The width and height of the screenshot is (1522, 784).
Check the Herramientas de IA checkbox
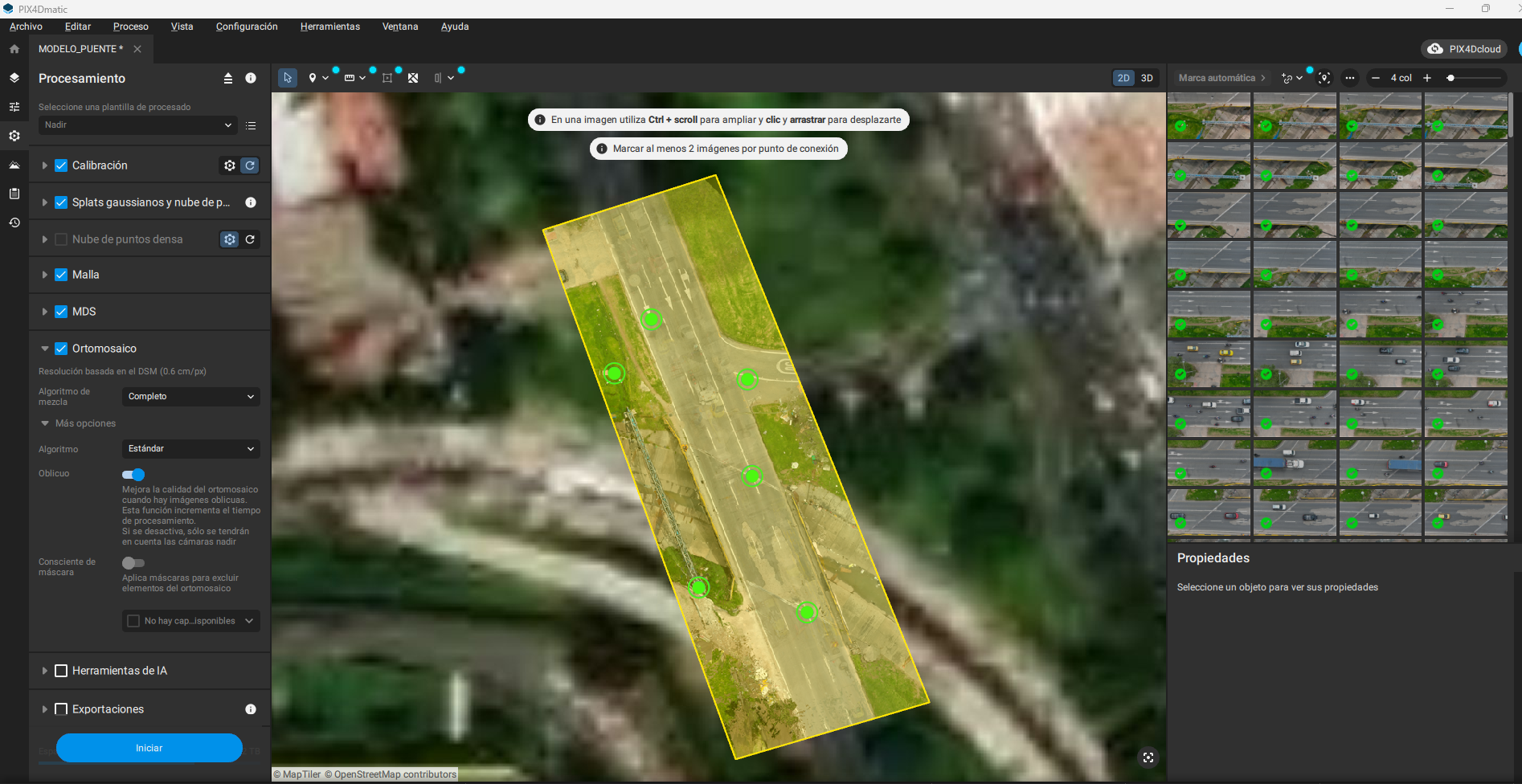[x=61, y=671]
